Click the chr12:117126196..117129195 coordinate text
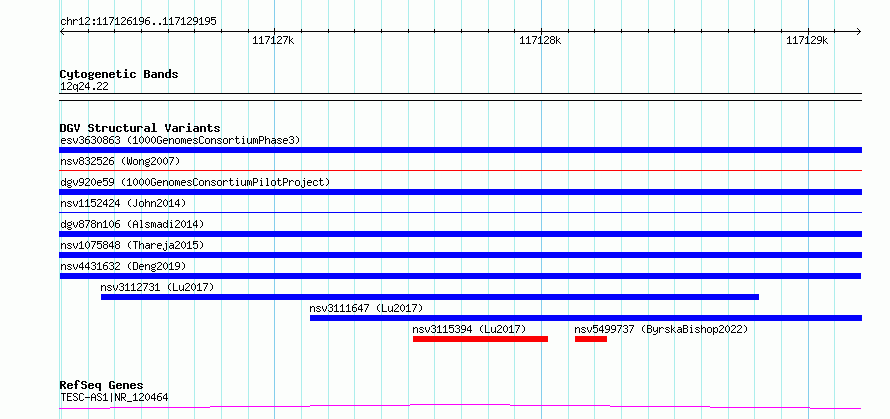The height and width of the screenshot is (419, 890). pos(138,22)
